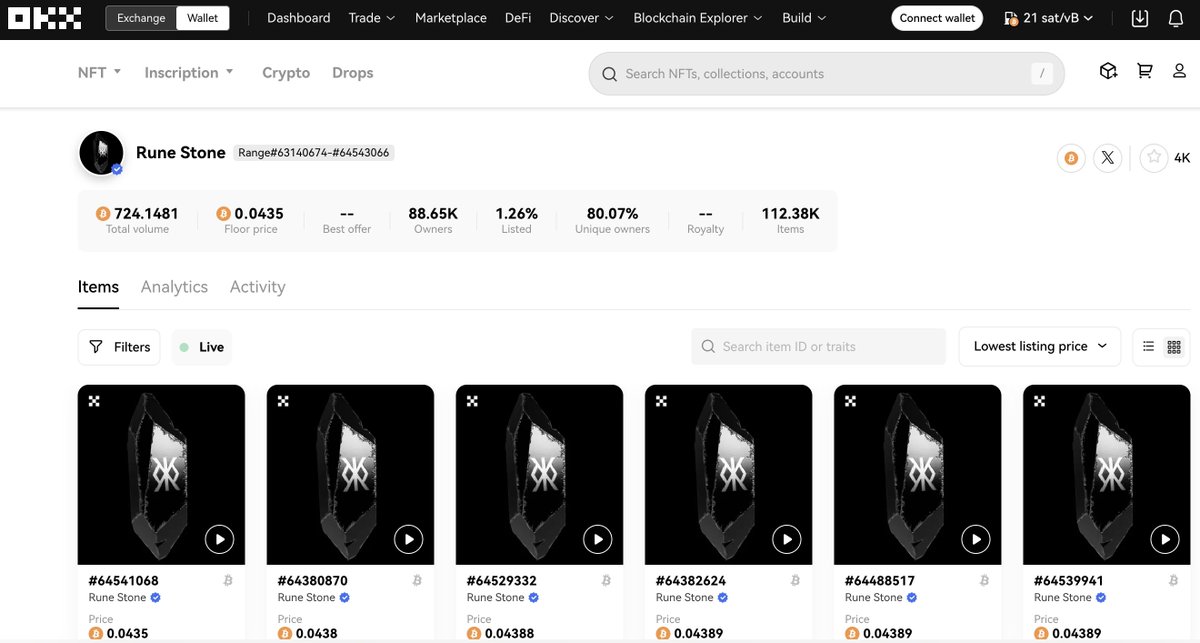The image size is (1200, 643).
Task: Play the video of item #64539941
Action: click(1164, 540)
